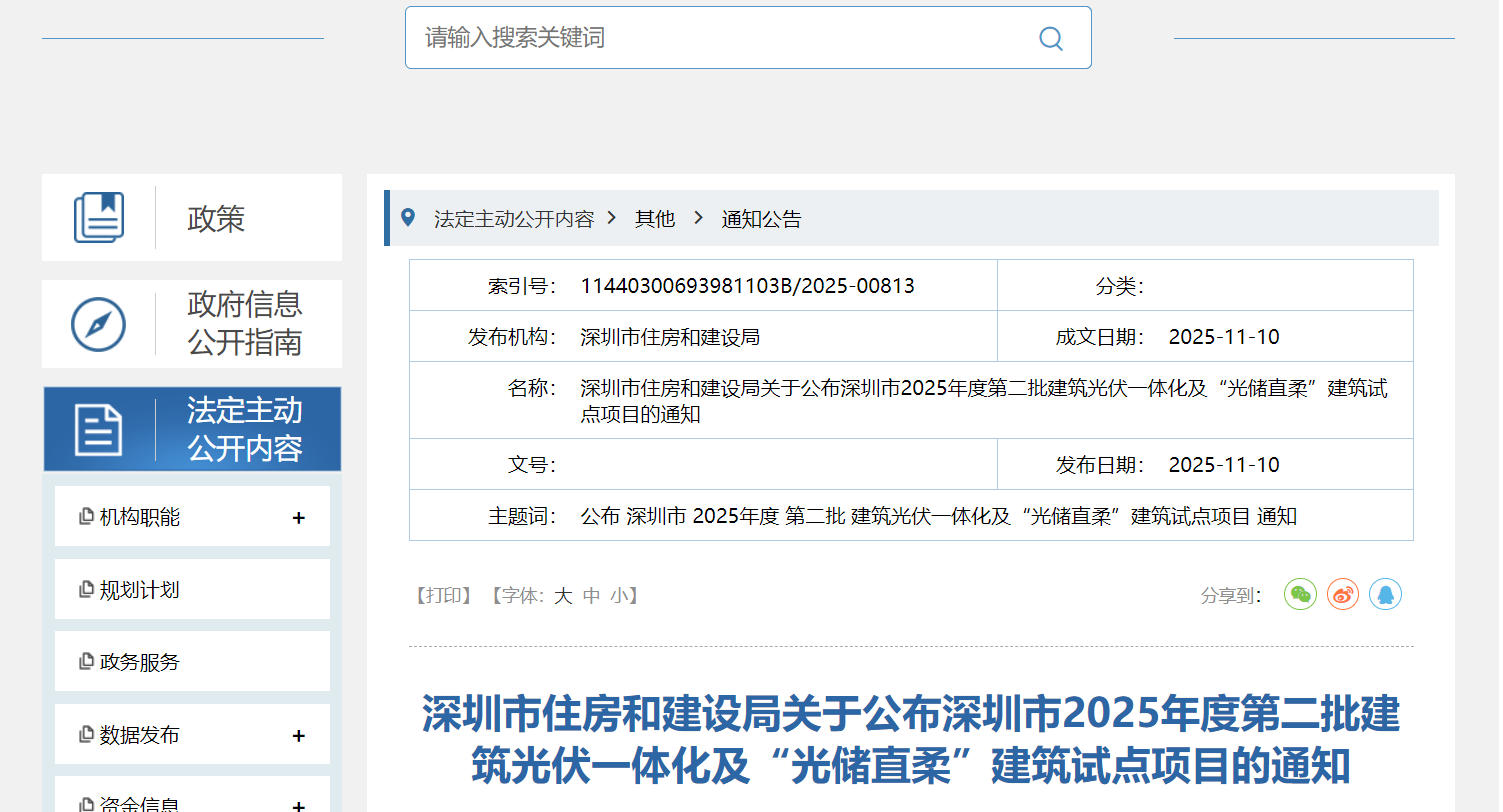Expand the 机构职能 plus sign
Viewport: 1503px width, 812px height.
tap(298, 518)
